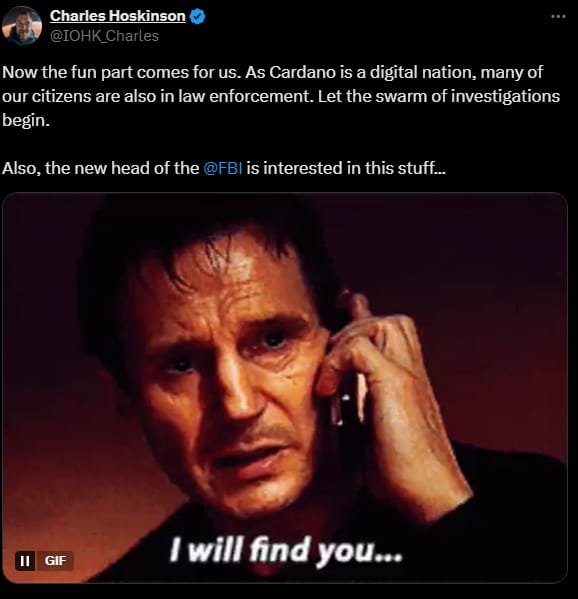Image resolution: width=578 pixels, height=599 pixels.
Task: Click the "I will find you..." caption
Action: [x=286, y=550]
